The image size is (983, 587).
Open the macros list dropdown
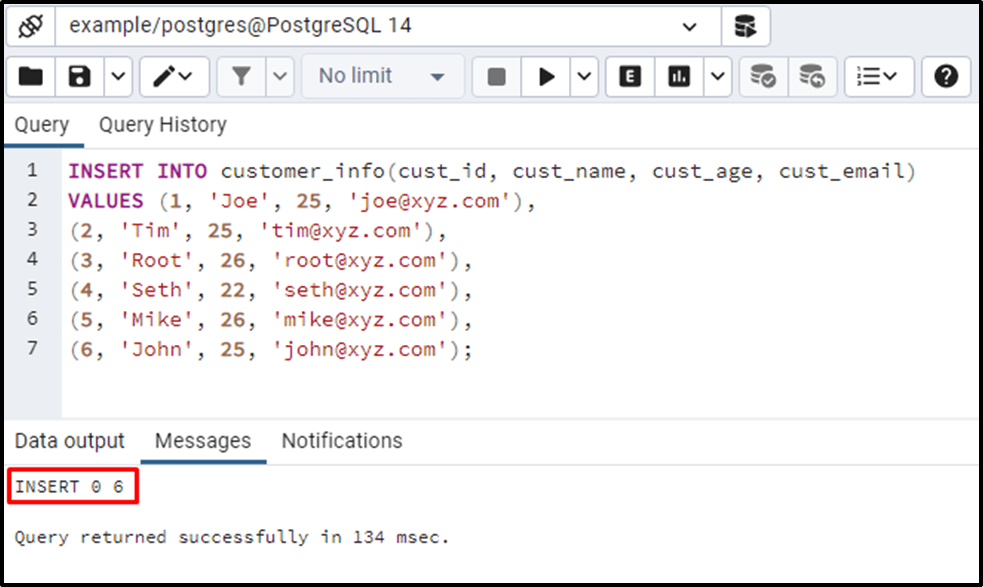(876, 76)
